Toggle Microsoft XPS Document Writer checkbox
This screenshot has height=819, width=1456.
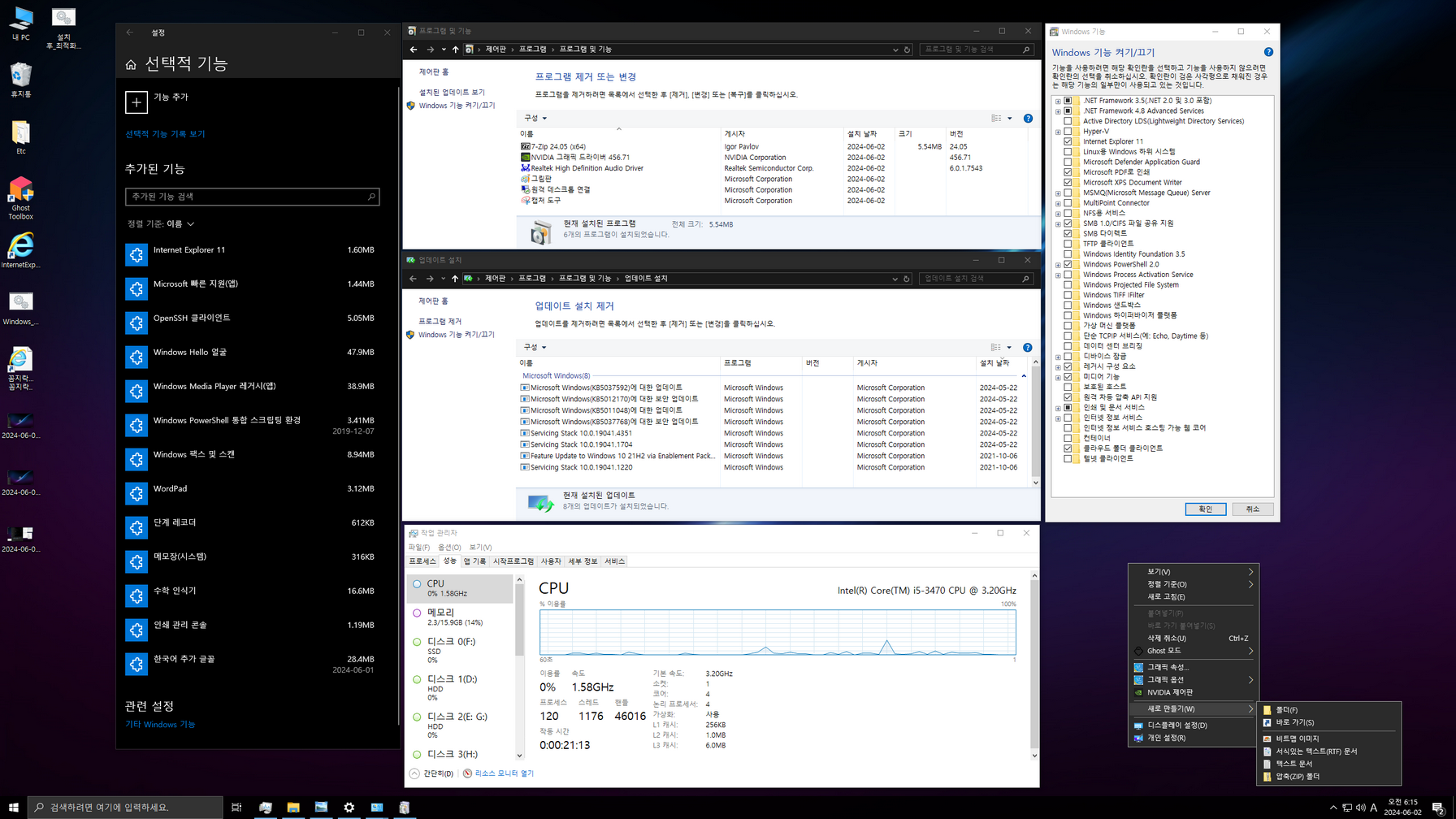pyautogui.click(x=1068, y=183)
